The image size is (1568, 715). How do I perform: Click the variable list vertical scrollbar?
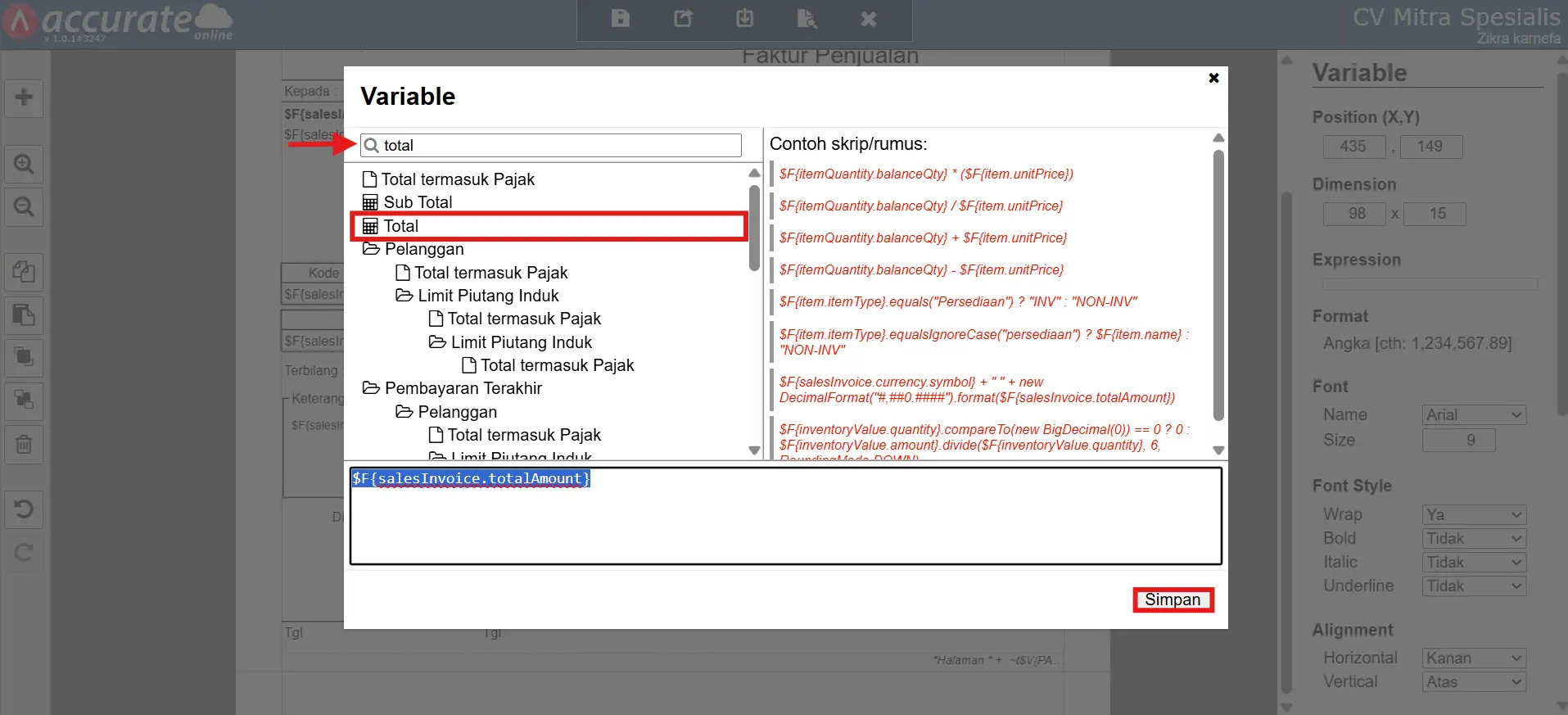[x=754, y=229]
